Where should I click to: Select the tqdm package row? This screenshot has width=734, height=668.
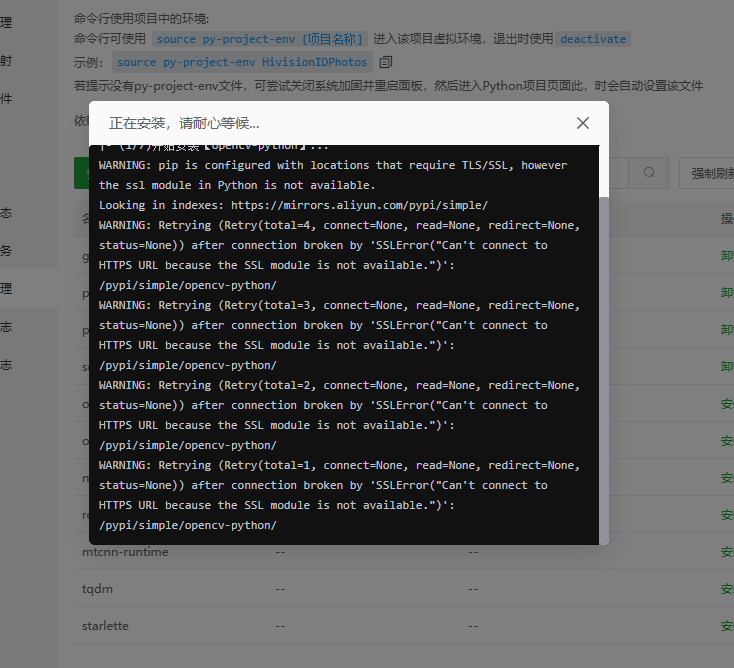click(x=404, y=588)
